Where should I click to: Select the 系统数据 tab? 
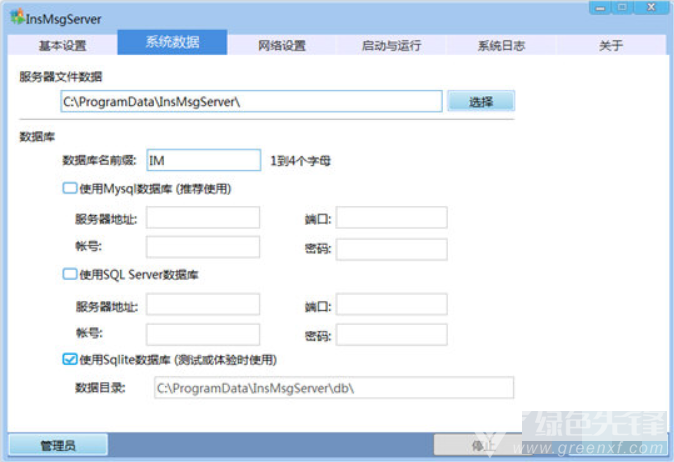tap(172, 43)
